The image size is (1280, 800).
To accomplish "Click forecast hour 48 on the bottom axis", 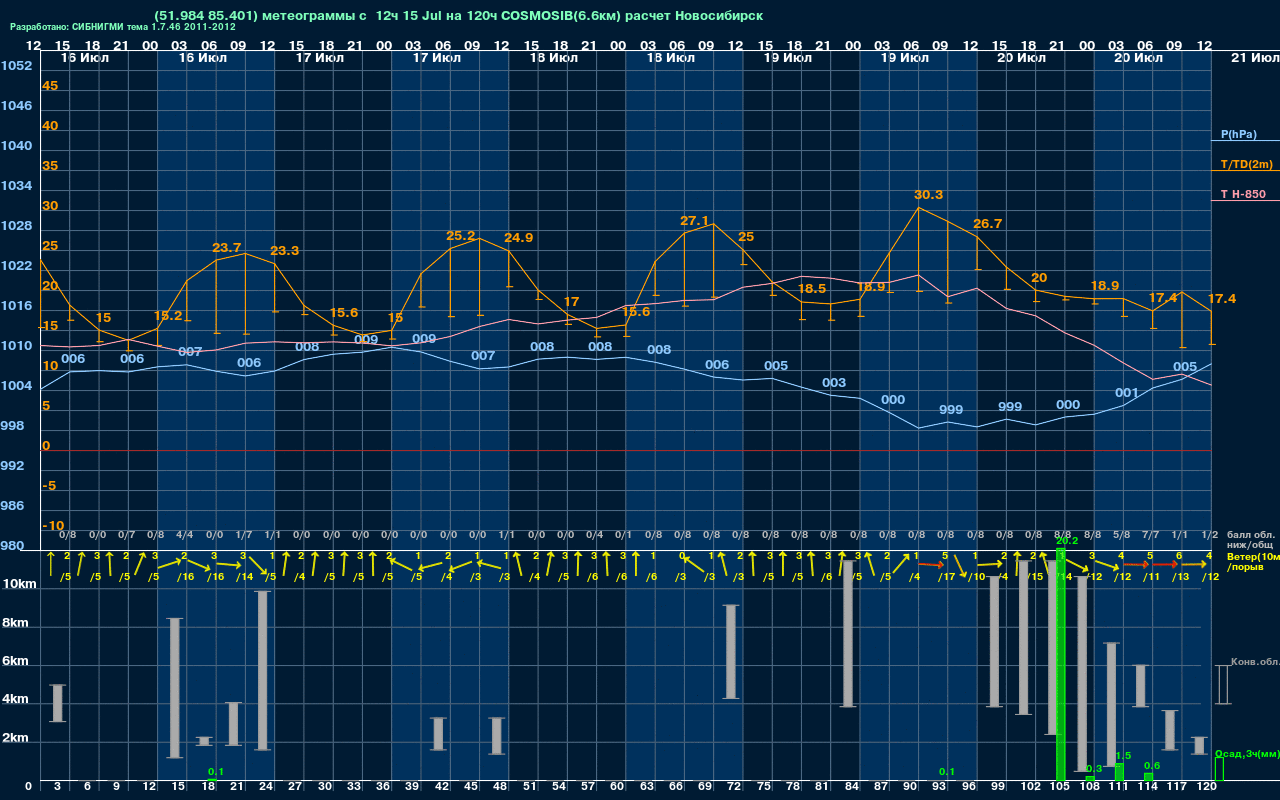I will [x=499, y=788].
